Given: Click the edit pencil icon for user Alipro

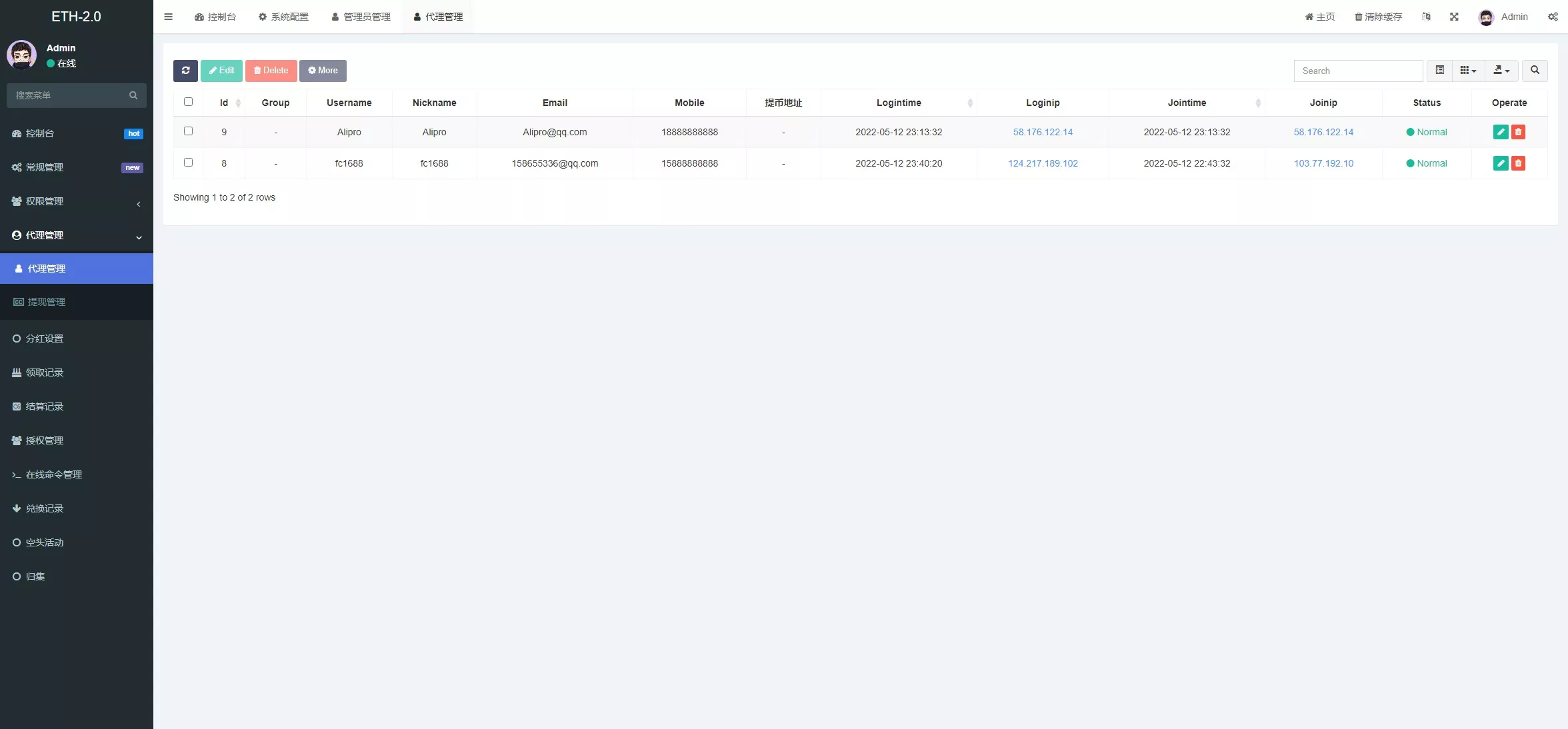Looking at the screenshot, I should click(1501, 132).
